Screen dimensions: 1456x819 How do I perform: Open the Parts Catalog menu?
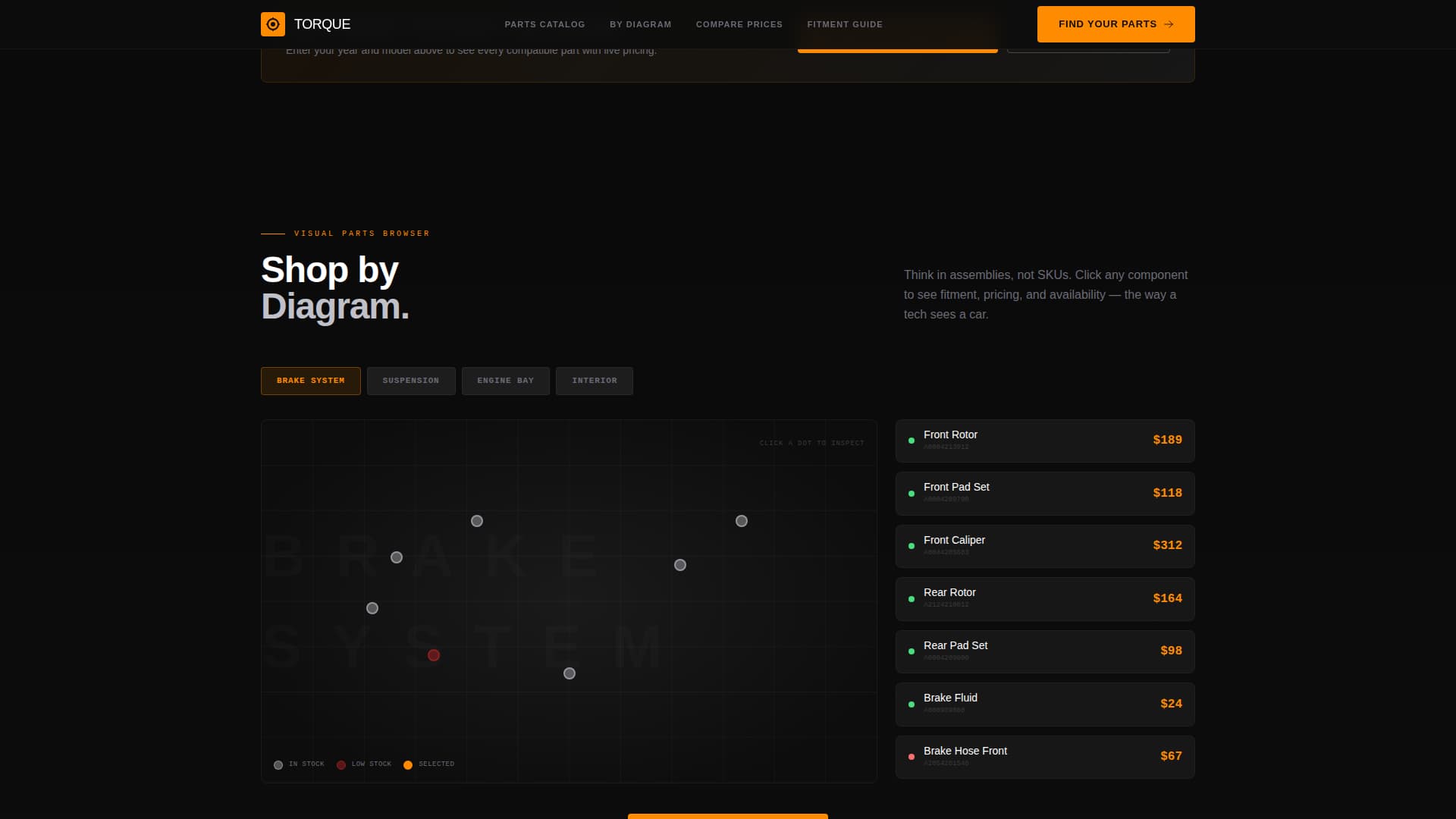point(544,24)
